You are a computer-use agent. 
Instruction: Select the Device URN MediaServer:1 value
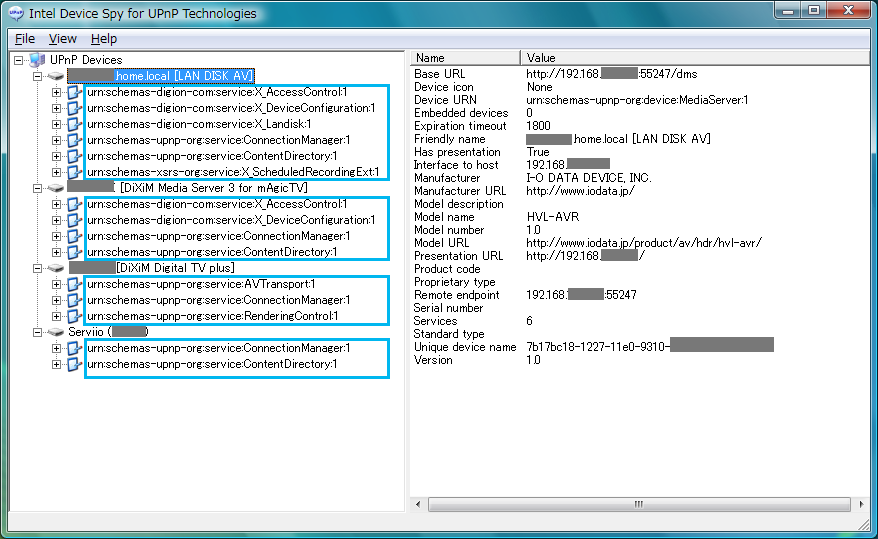coord(637,100)
